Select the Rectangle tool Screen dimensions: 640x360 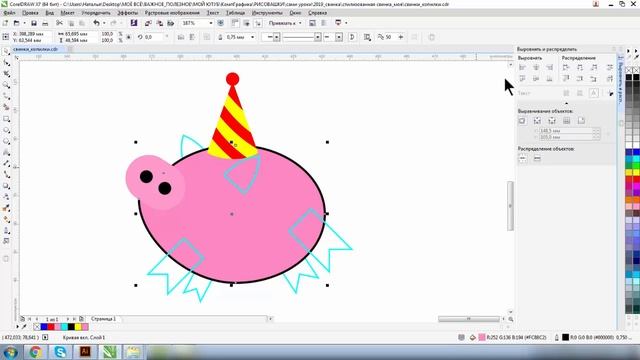(6, 119)
